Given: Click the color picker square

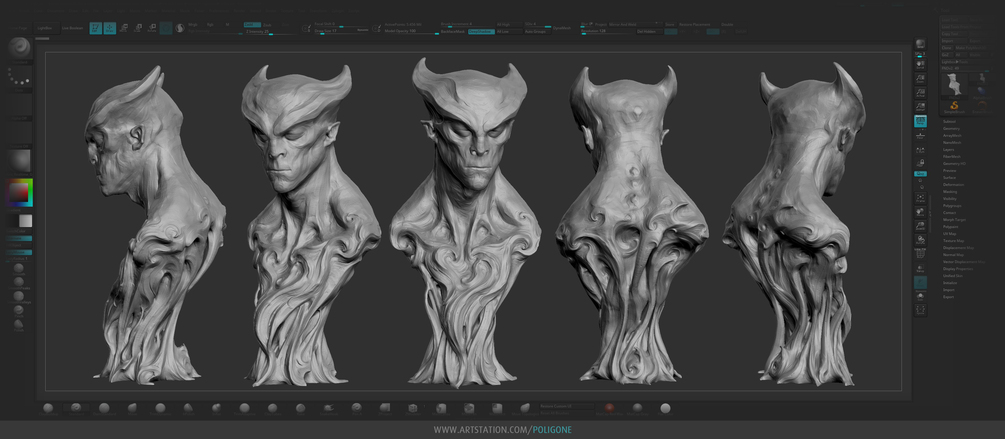Looking at the screenshot, I should [x=19, y=193].
